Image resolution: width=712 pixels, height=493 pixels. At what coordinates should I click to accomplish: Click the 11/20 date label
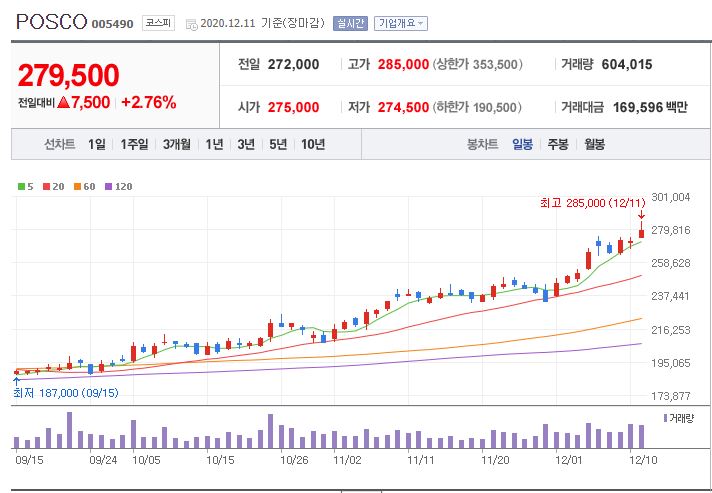tap(495, 460)
